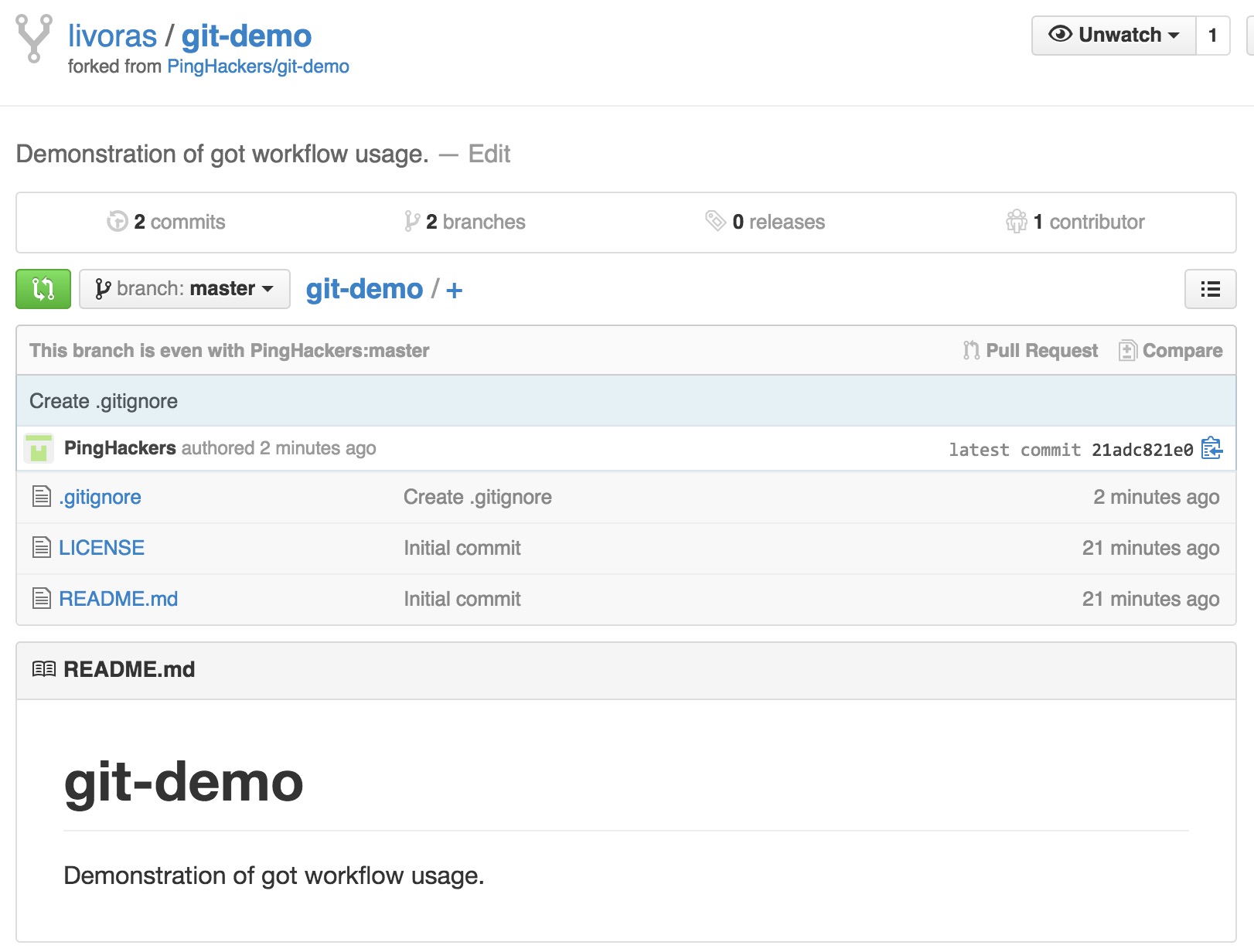Click the Pull Request icon
This screenshot has height=952, width=1254.
pyautogui.click(x=971, y=351)
